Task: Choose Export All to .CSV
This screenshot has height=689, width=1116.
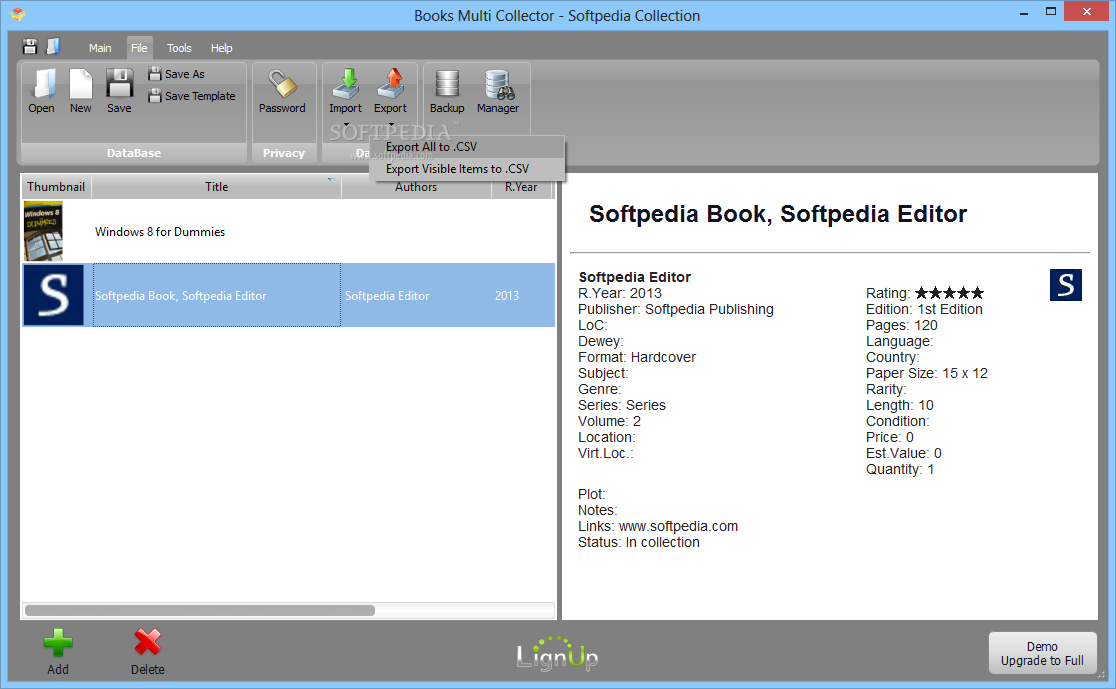Action: click(x=467, y=147)
